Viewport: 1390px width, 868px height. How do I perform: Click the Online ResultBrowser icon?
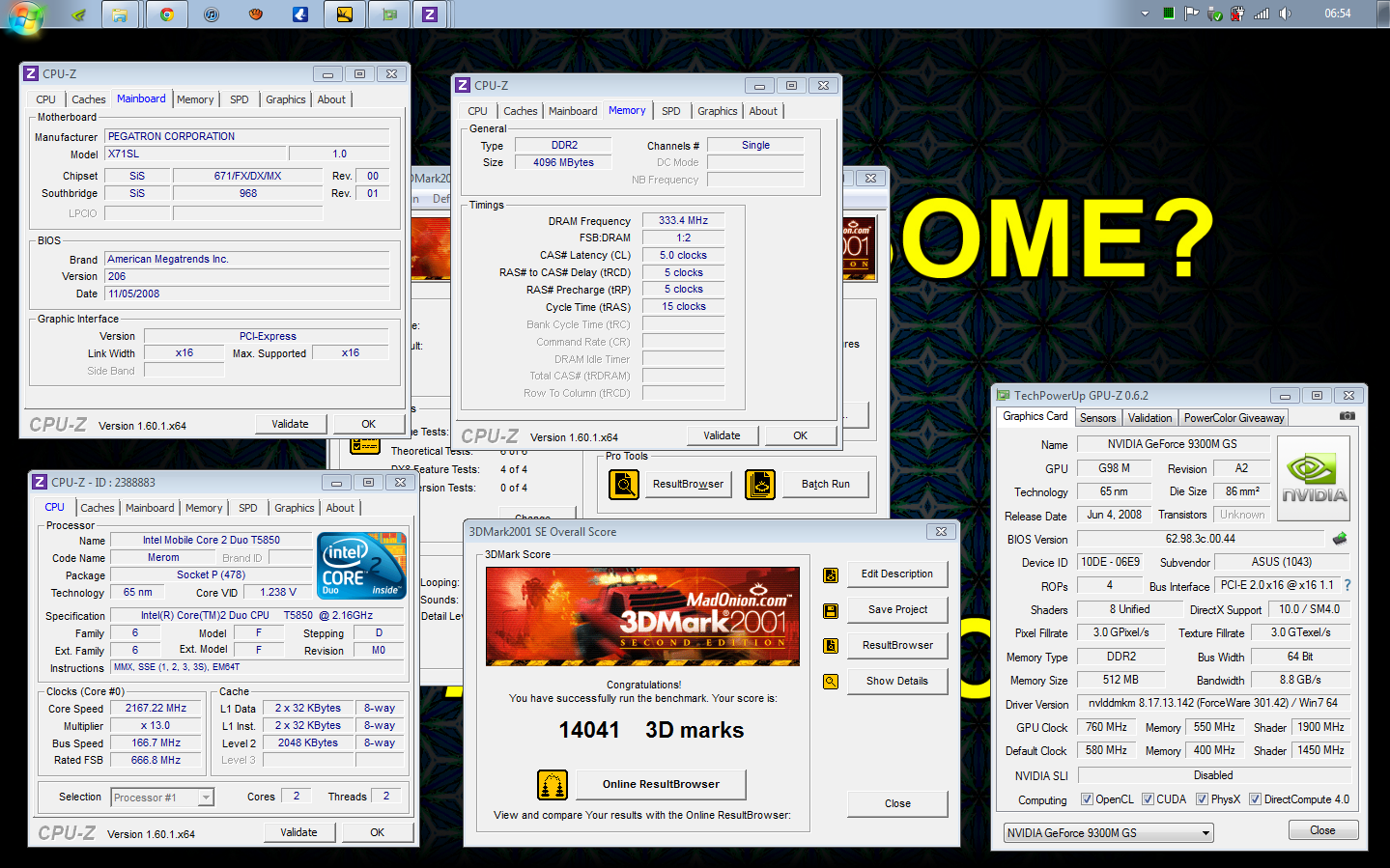point(553,785)
